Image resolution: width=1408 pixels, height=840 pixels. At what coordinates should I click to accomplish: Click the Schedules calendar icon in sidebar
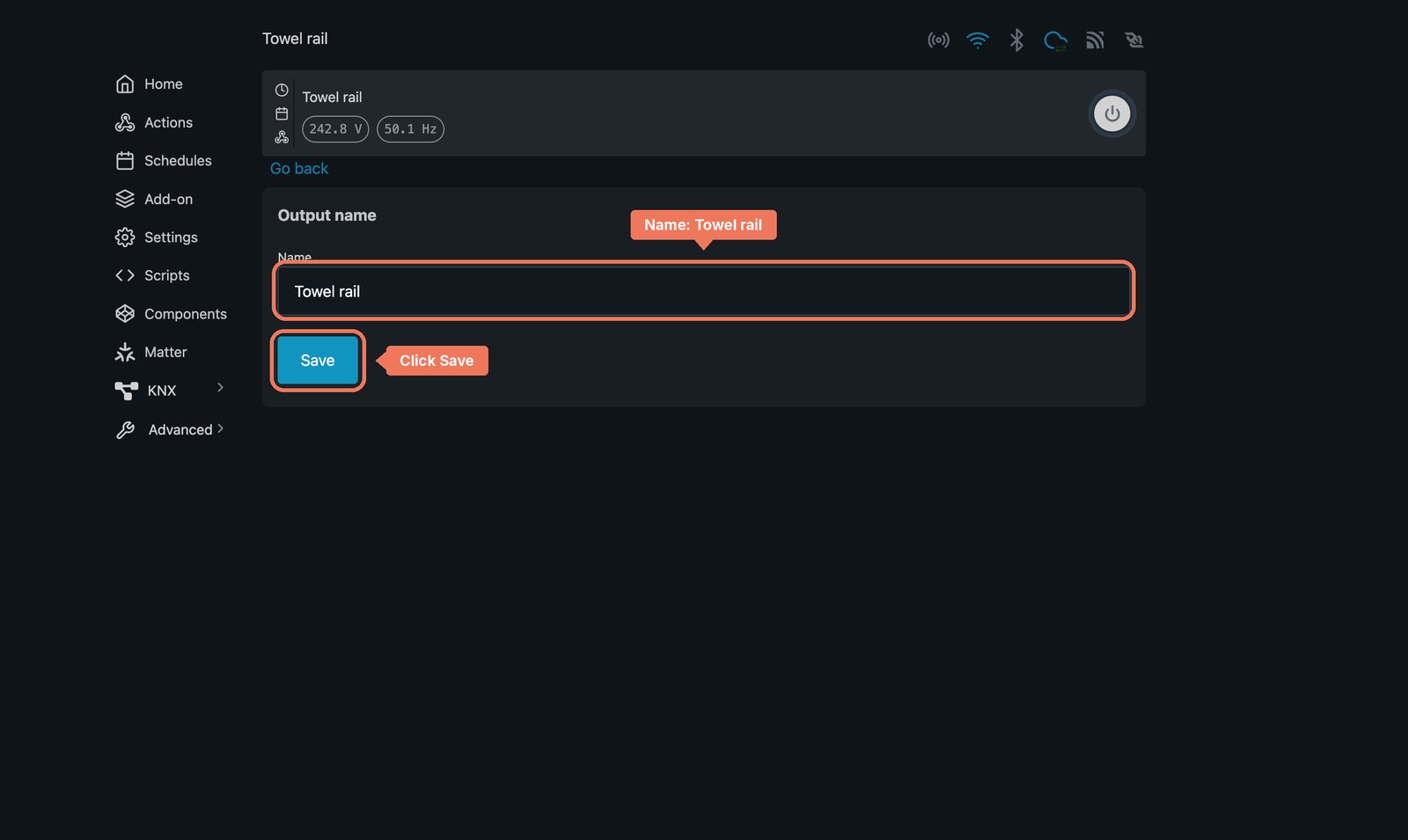point(125,161)
